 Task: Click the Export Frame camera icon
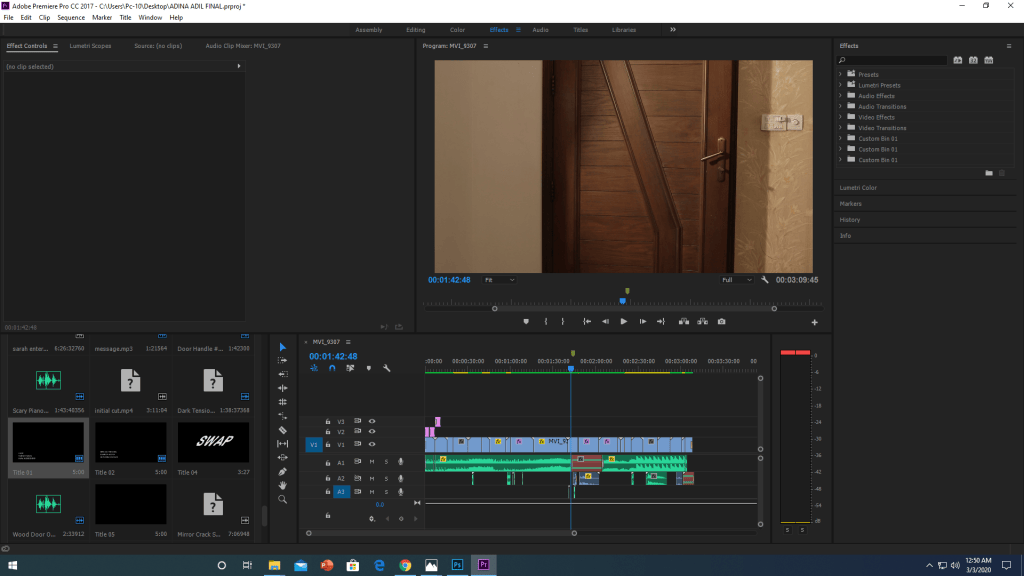(721, 321)
